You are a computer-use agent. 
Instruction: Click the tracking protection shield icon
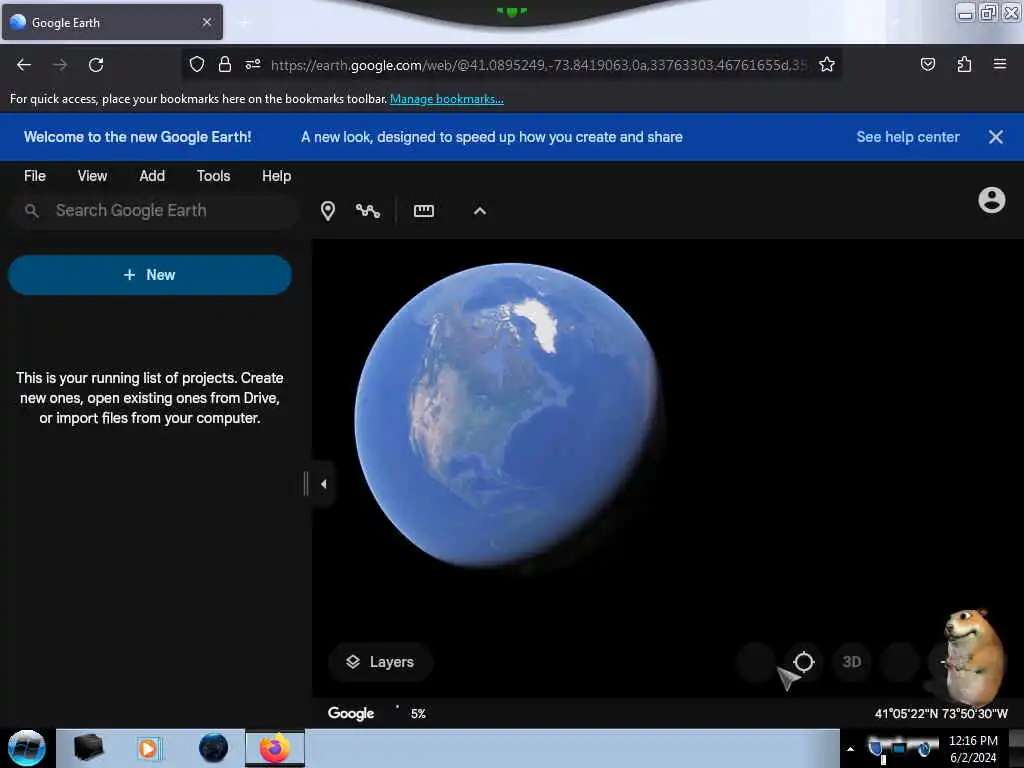[197, 64]
